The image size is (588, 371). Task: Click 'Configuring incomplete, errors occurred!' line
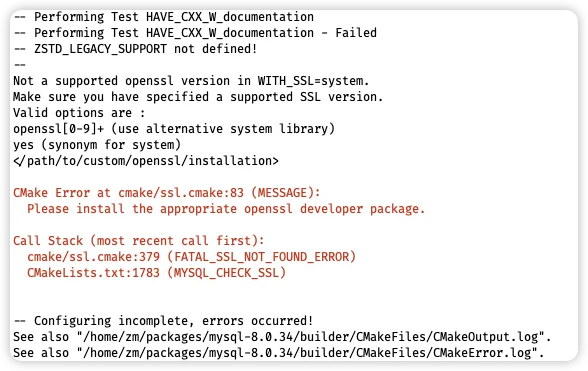[x=163, y=321]
